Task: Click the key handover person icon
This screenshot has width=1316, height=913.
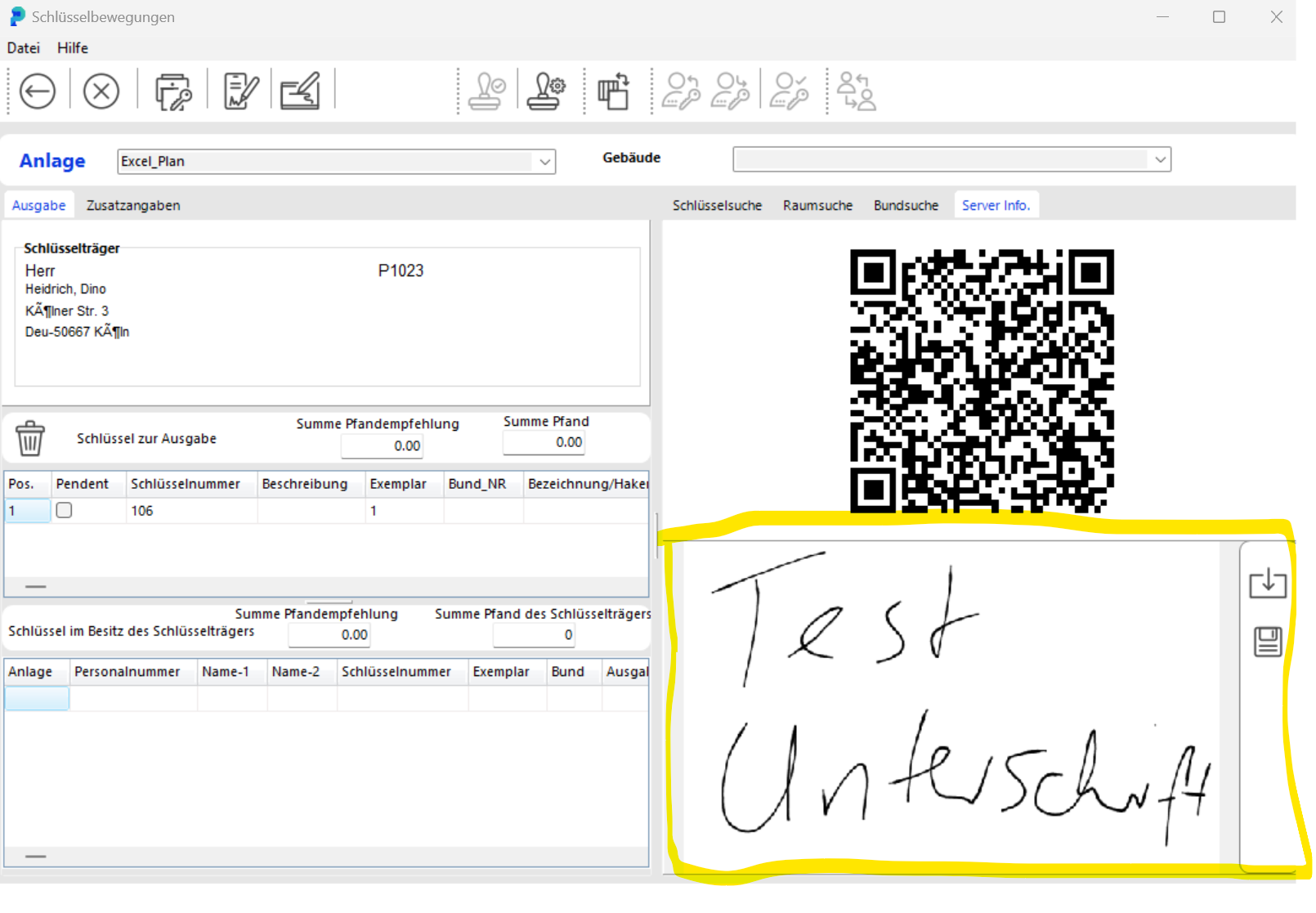Action: pos(731,91)
